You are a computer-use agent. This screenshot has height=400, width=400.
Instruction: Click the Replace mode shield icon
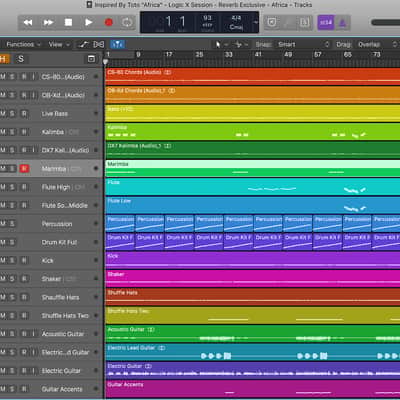(272, 23)
